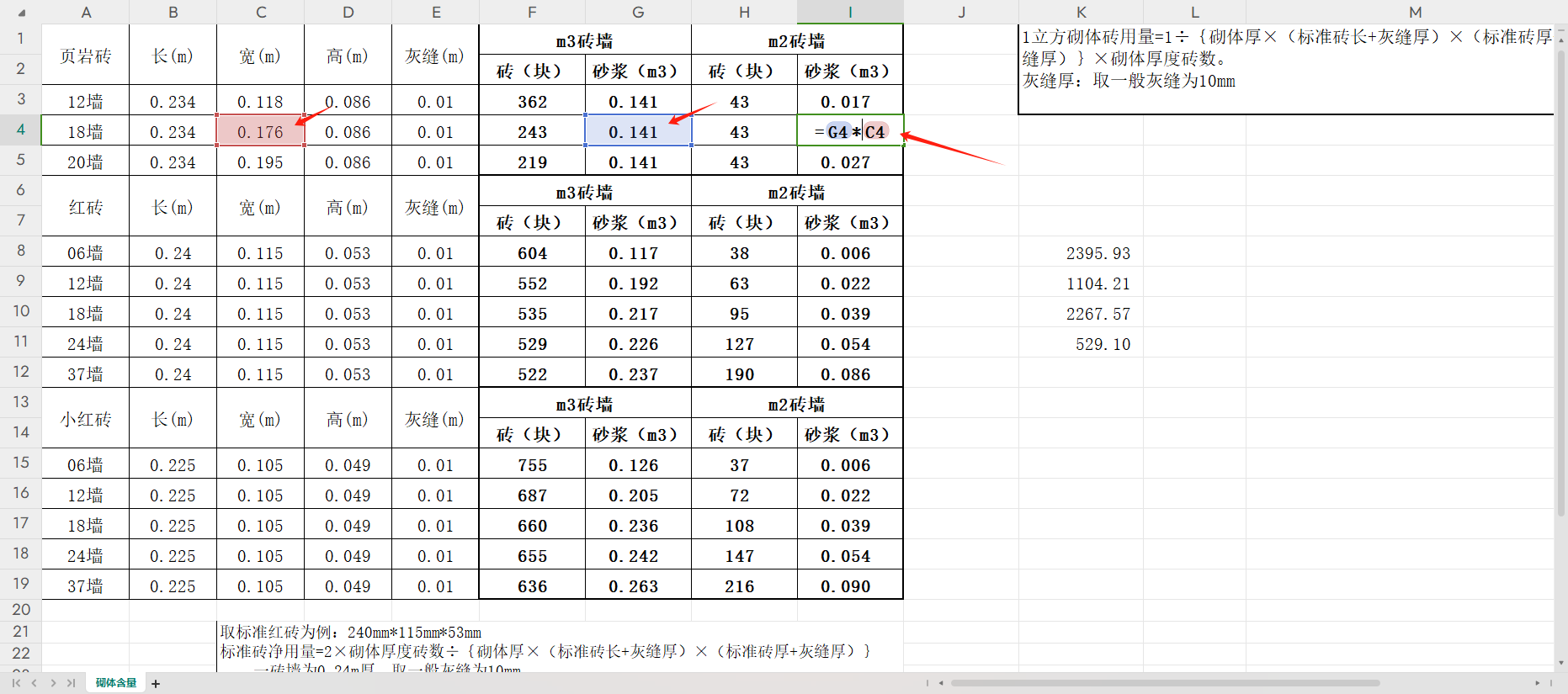Select column M header
1568x694 pixels.
[1416, 12]
